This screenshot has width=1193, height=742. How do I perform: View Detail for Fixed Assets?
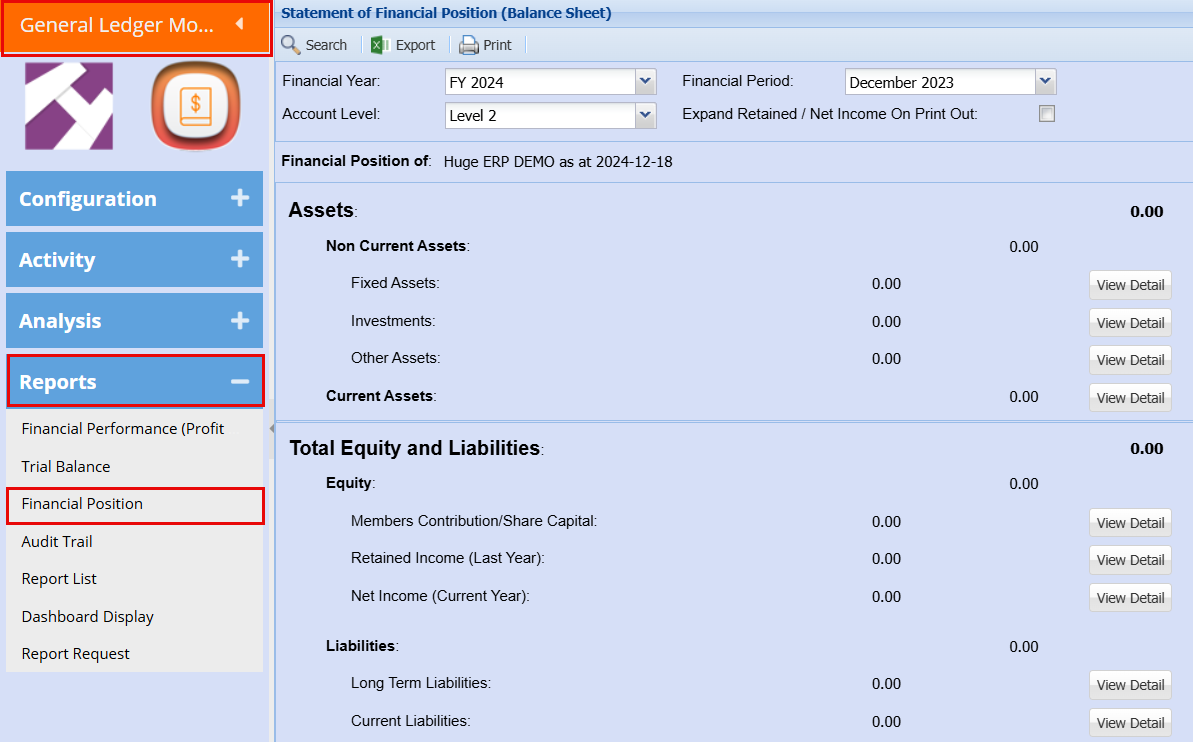1130,285
